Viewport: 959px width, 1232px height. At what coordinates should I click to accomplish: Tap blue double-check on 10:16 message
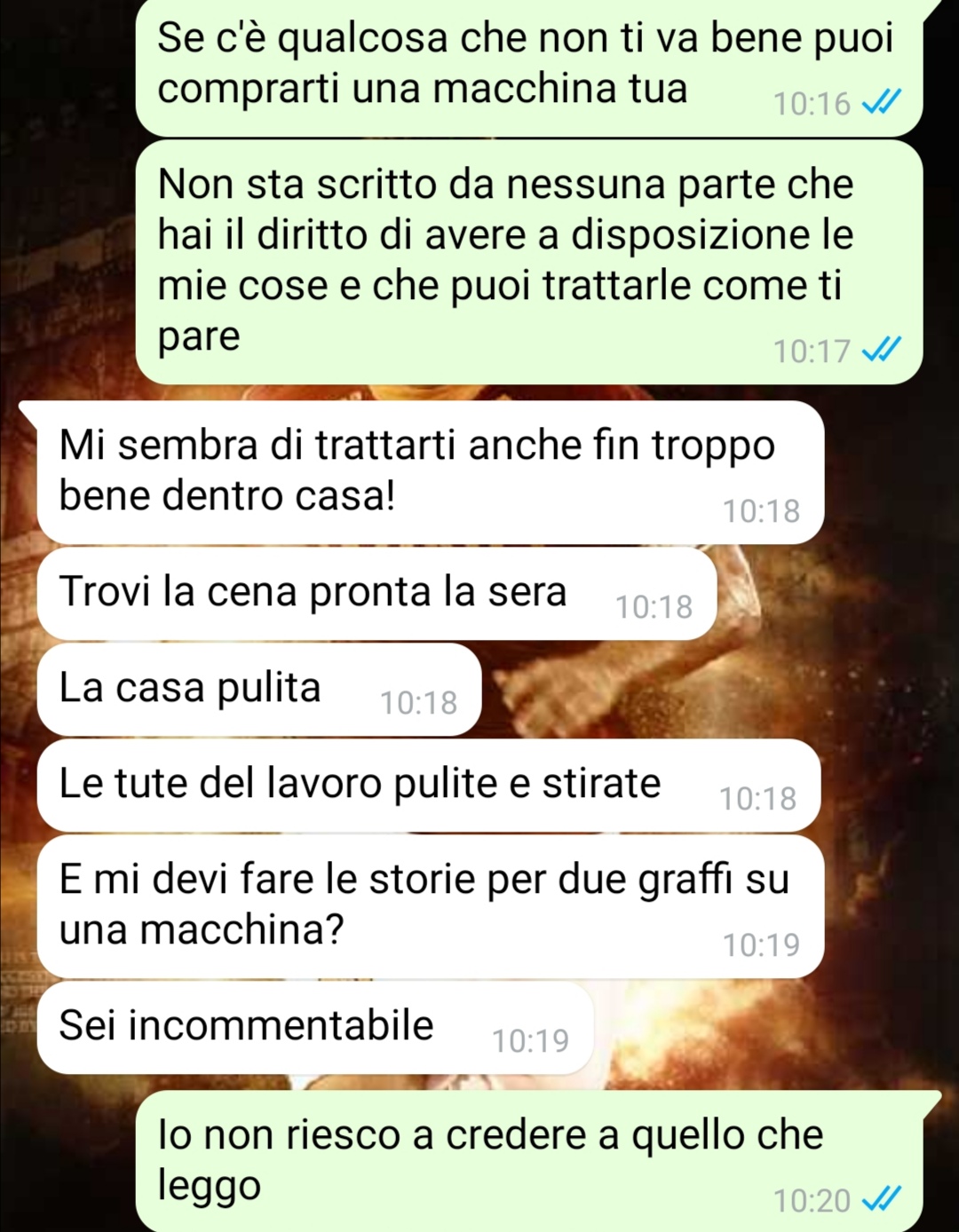coord(882,103)
